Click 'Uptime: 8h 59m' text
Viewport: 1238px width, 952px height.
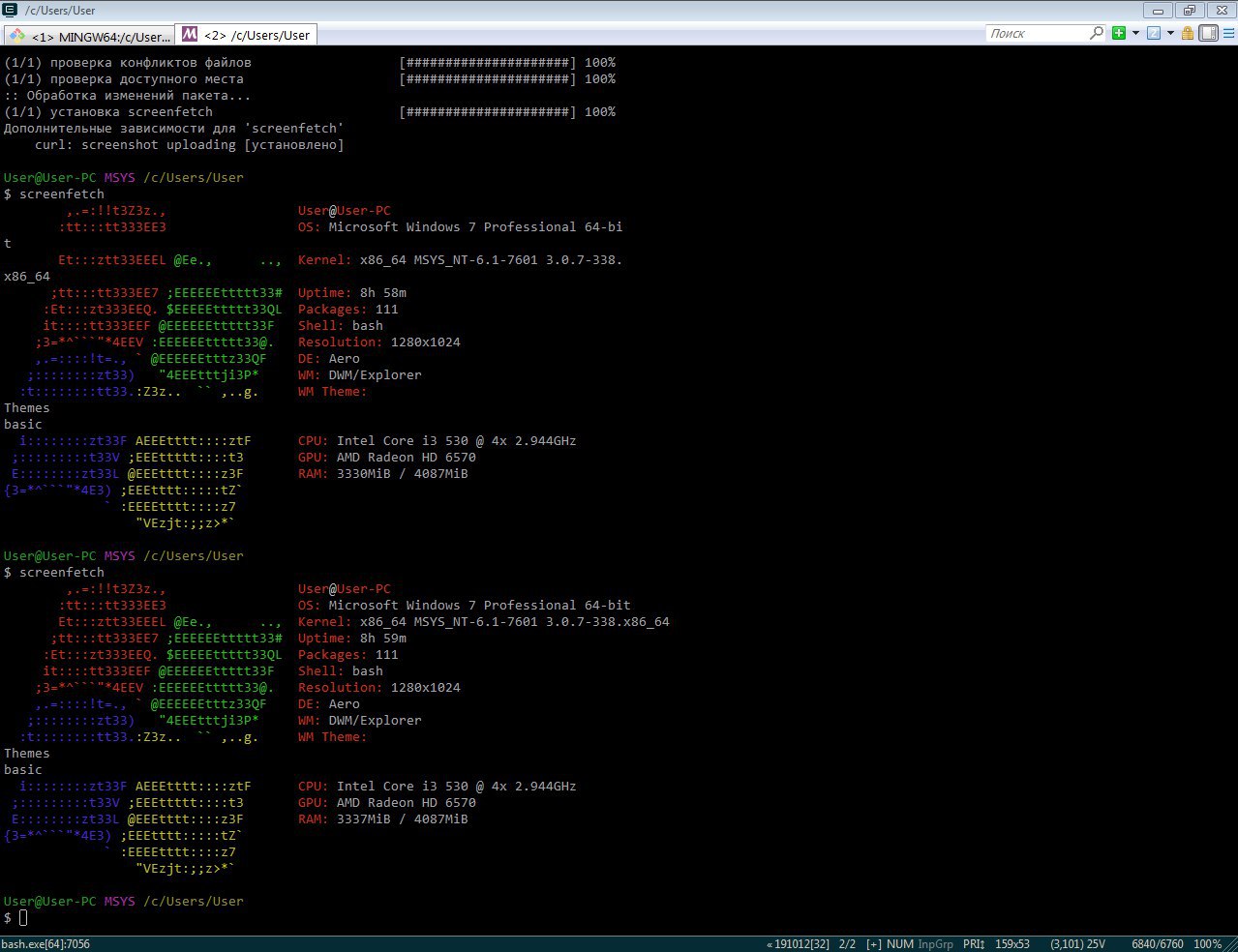click(x=352, y=638)
